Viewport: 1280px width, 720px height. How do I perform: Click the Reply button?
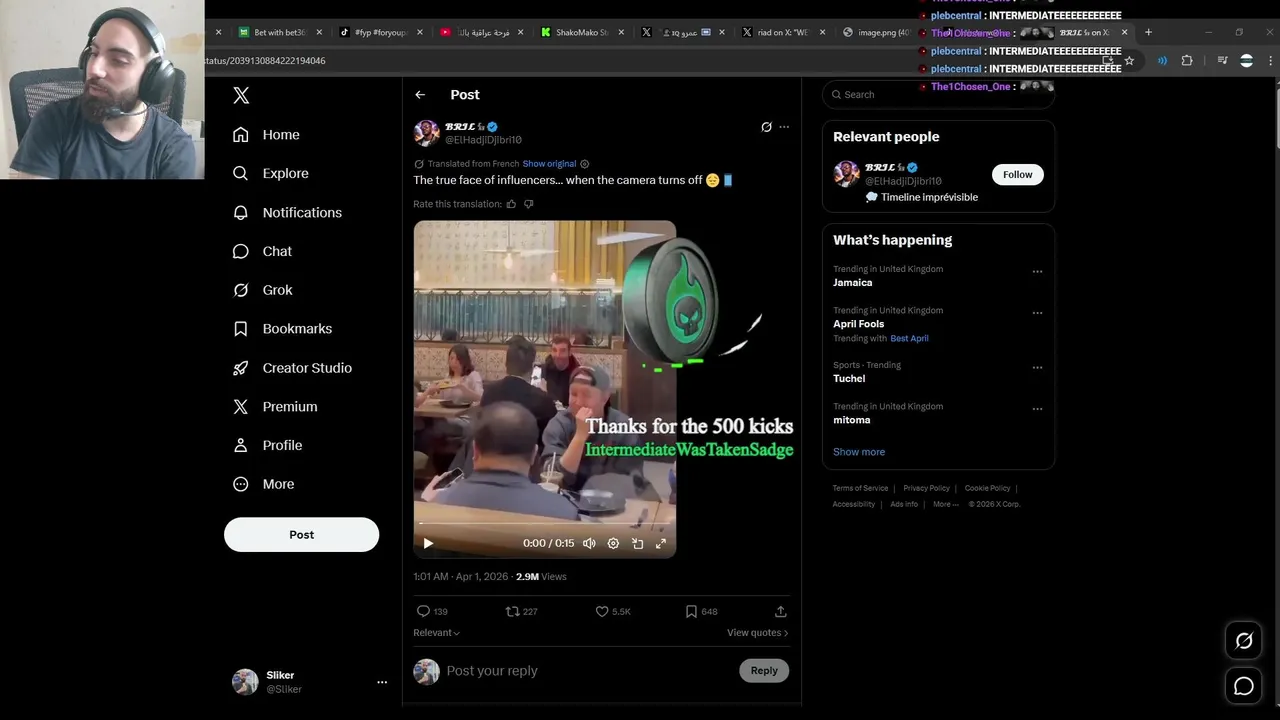(x=764, y=671)
